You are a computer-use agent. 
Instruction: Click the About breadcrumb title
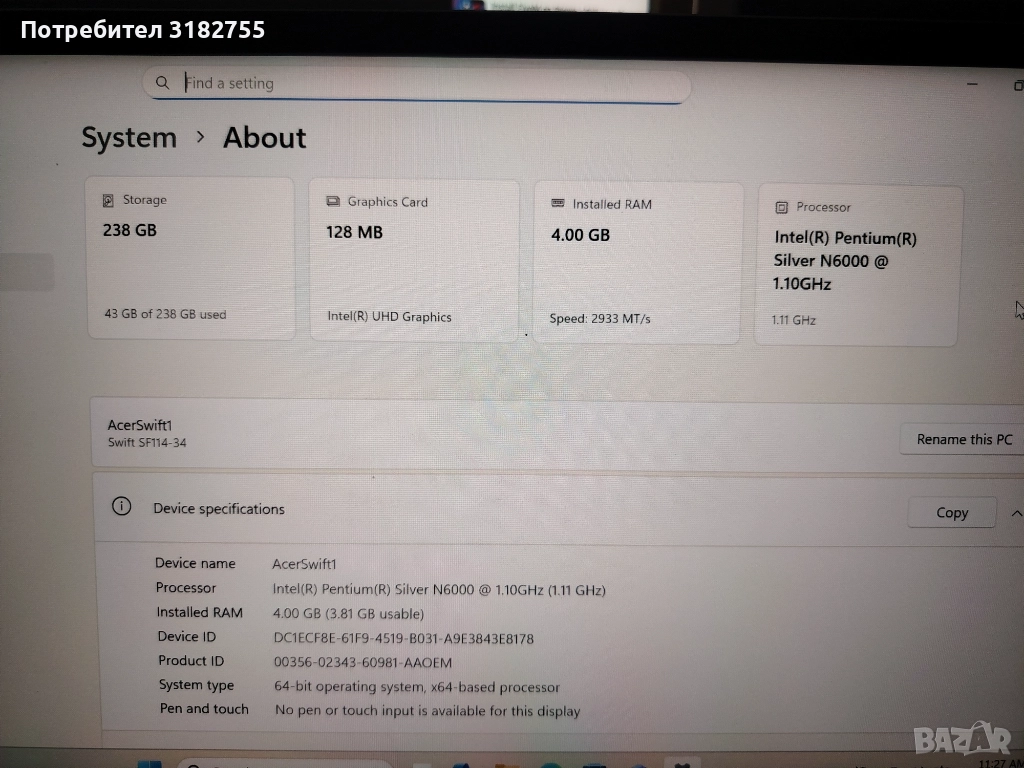[x=264, y=138]
